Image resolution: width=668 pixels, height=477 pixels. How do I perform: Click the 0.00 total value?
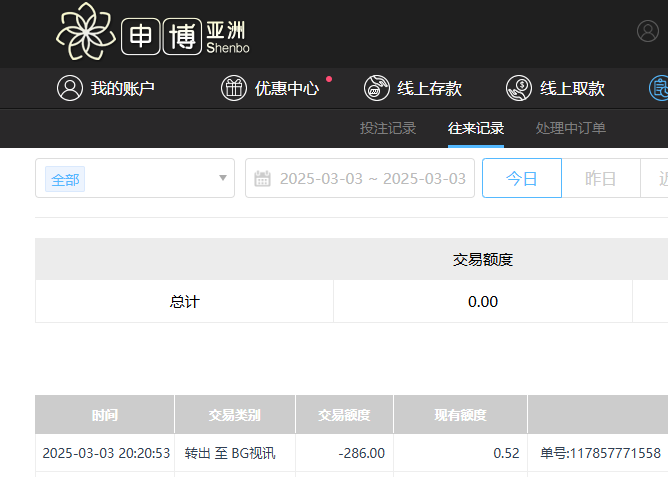483,302
